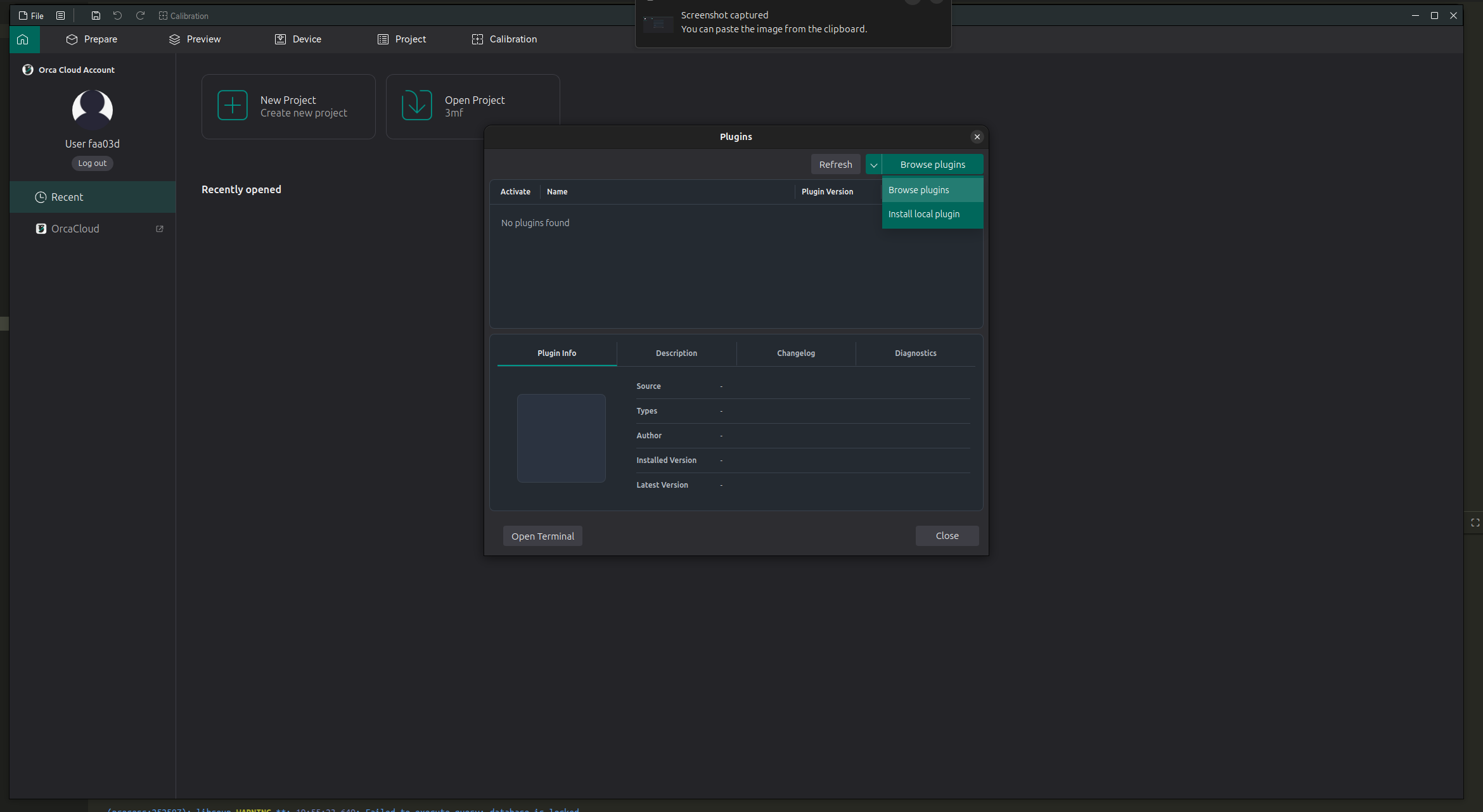This screenshot has width=1483, height=812.
Task: Log out of the Orca account
Action: pyautogui.click(x=93, y=163)
